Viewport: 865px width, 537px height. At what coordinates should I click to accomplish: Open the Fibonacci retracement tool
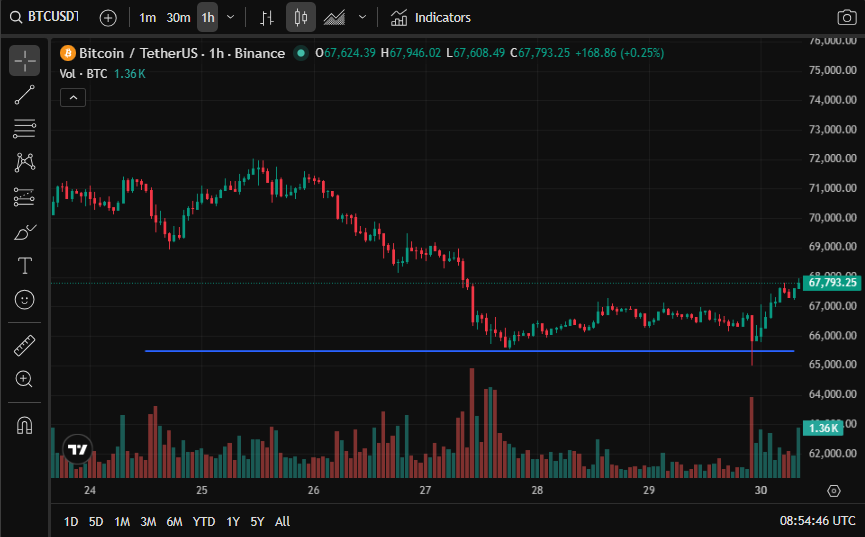(24, 129)
